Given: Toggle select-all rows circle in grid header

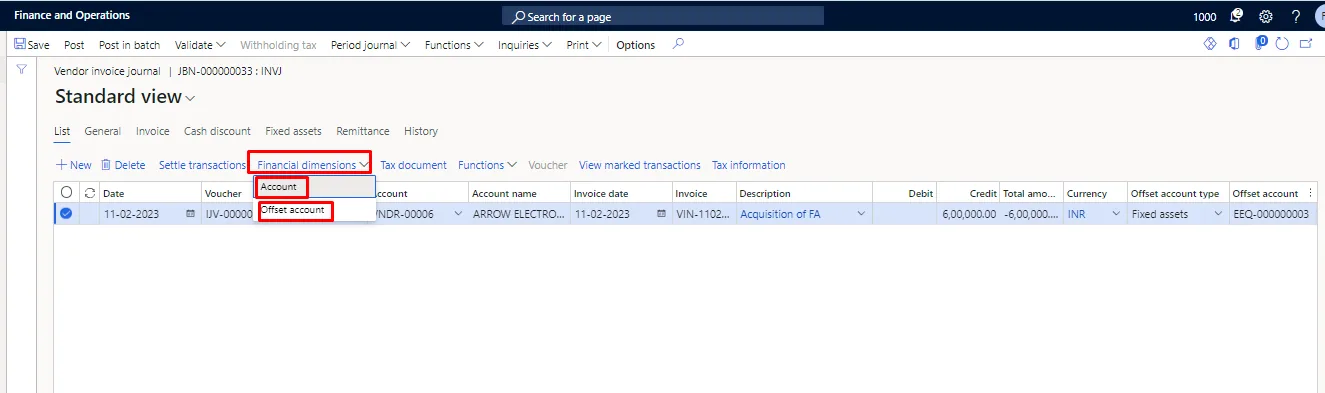Looking at the screenshot, I should [x=66, y=193].
